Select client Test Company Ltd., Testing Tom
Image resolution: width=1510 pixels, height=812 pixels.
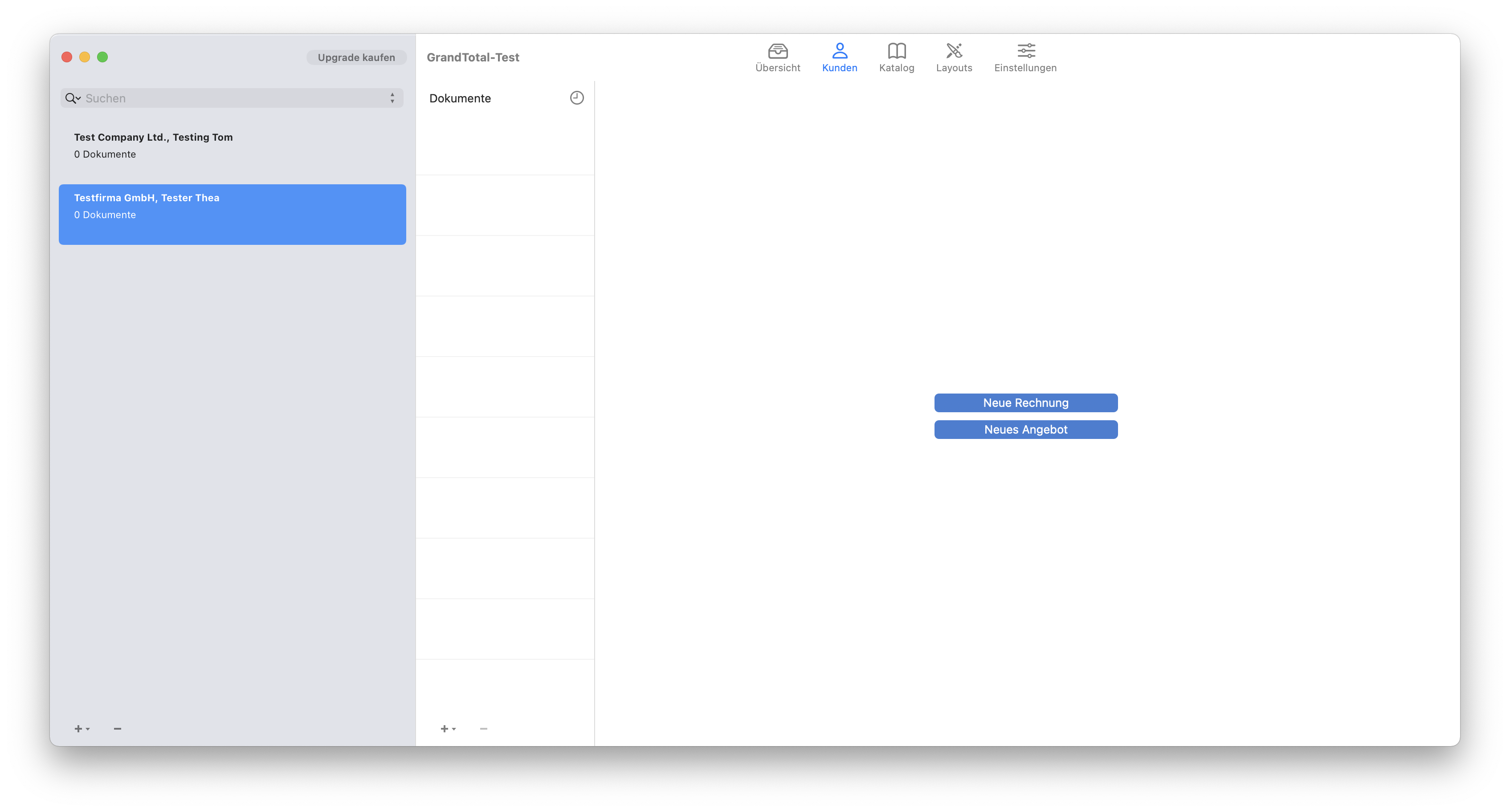(x=232, y=146)
